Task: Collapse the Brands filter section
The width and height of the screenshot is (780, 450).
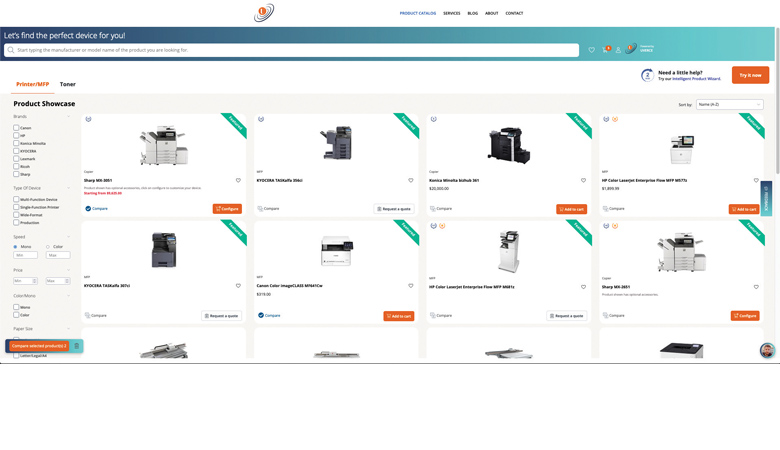Action: coord(68,116)
